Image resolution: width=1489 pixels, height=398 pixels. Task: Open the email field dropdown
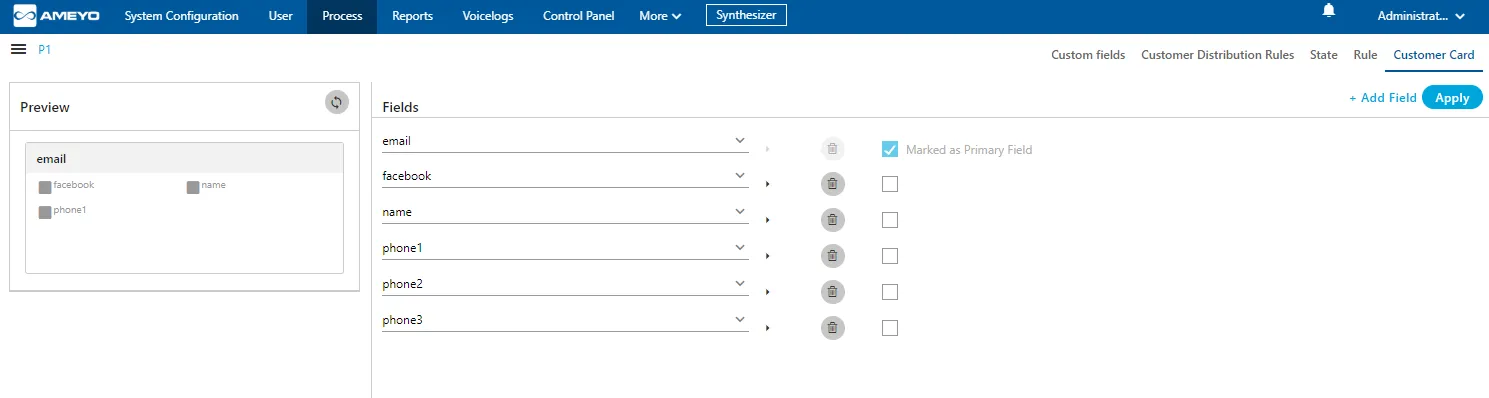(x=566, y=141)
